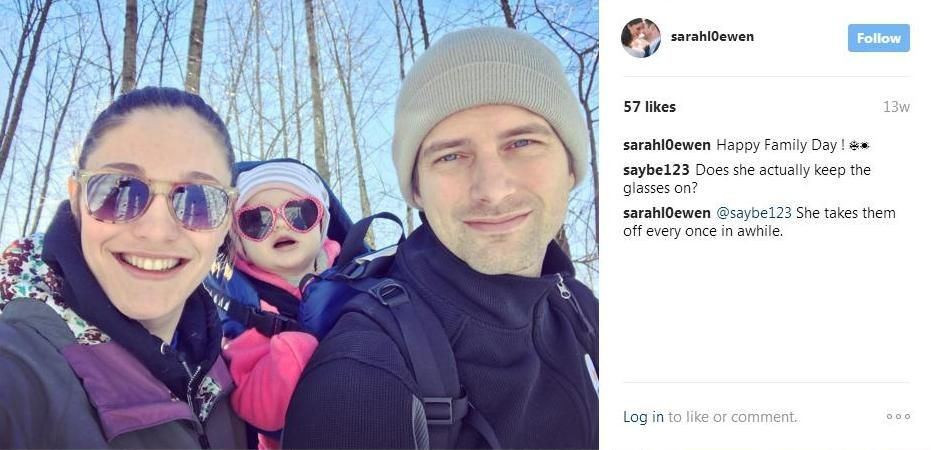Click the paw print emoji in caption
931x450 pixels.
click(x=859, y=145)
